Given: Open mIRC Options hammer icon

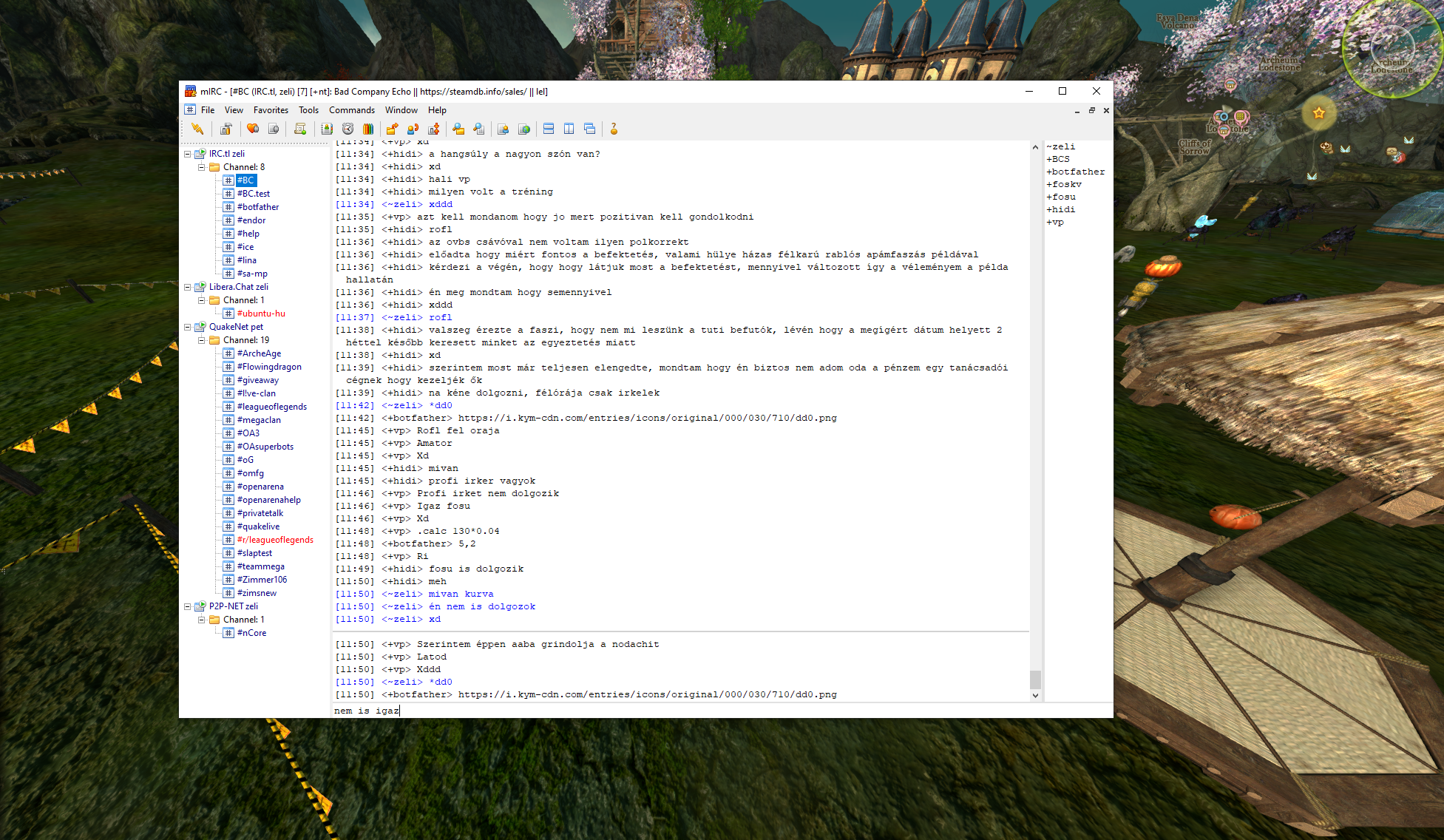Looking at the screenshot, I should pos(226,129).
